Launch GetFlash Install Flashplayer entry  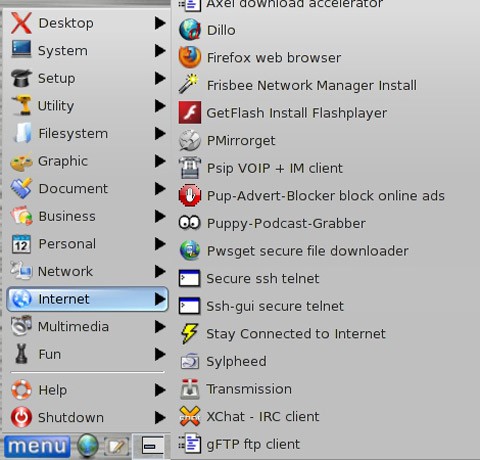tap(297, 113)
